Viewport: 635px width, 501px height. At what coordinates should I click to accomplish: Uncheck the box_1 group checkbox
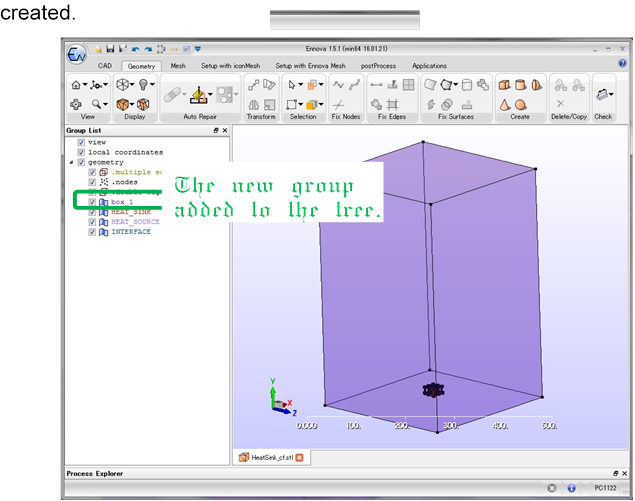(x=92, y=202)
